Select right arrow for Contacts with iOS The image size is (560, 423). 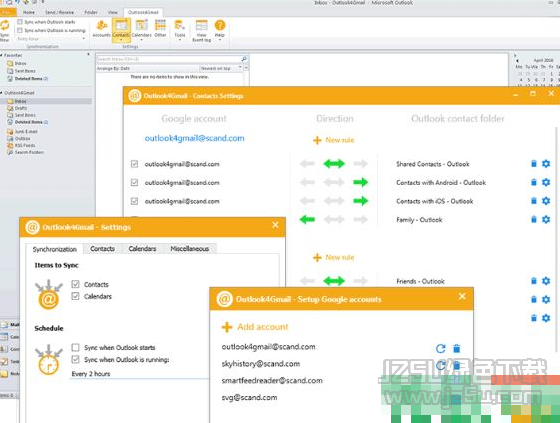(x=360, y=201)
